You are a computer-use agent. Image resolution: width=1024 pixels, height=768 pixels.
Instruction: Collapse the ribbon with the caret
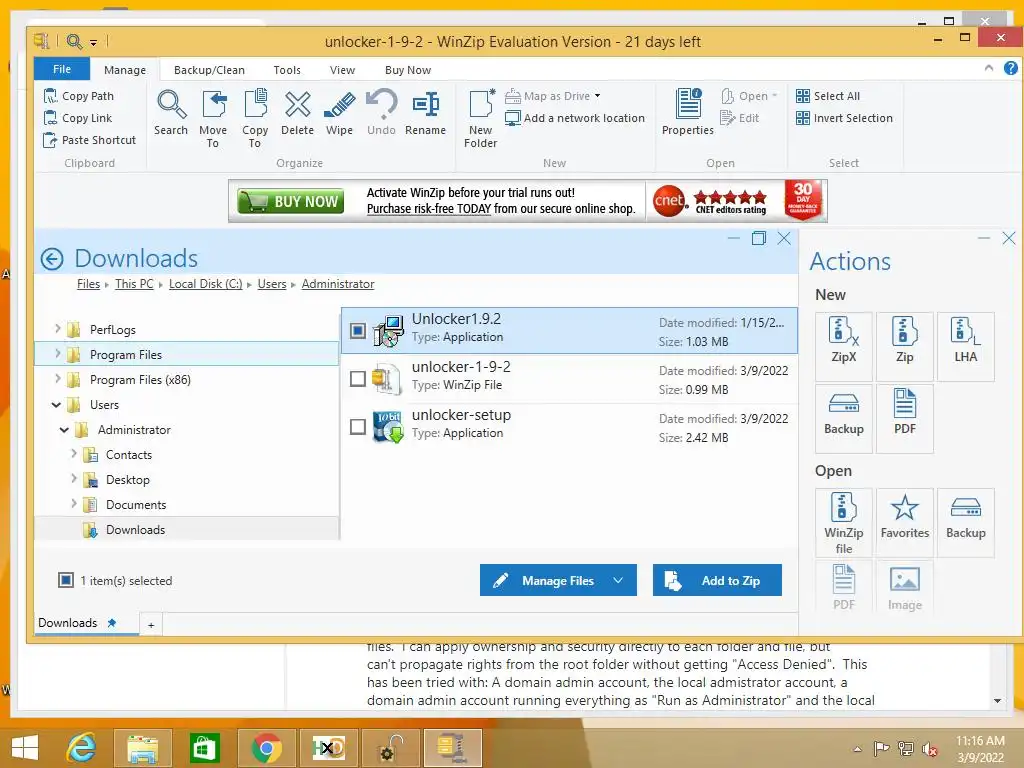[x=989, y=68]
